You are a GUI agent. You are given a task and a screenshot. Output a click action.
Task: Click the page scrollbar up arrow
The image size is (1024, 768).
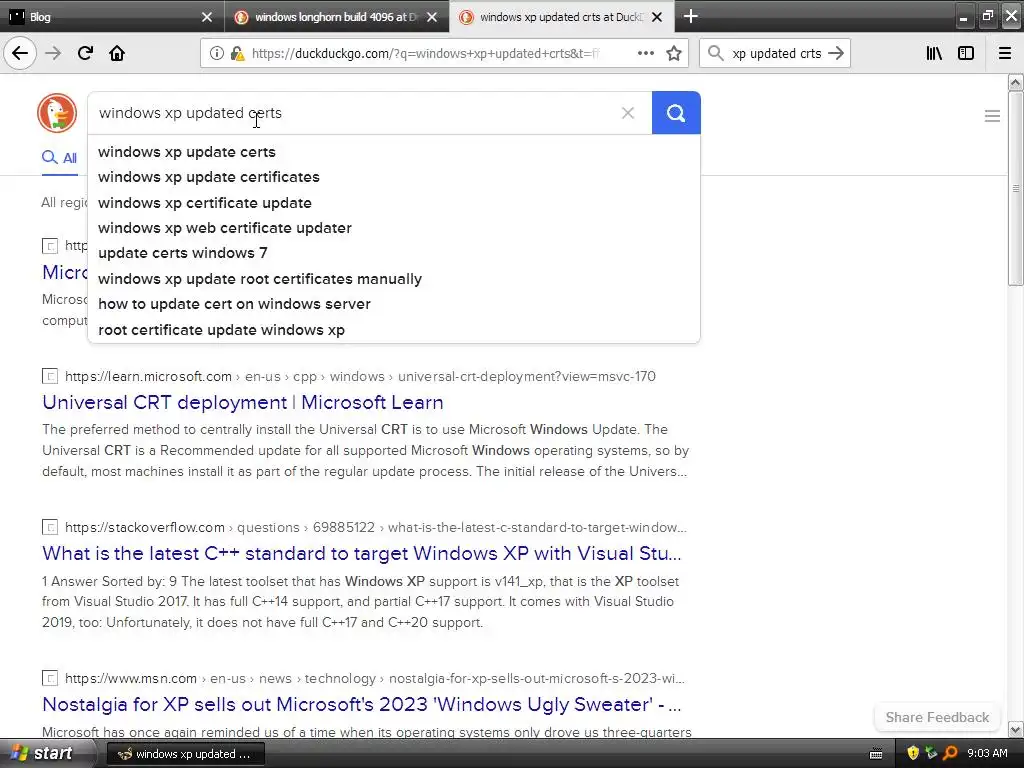1015,82
